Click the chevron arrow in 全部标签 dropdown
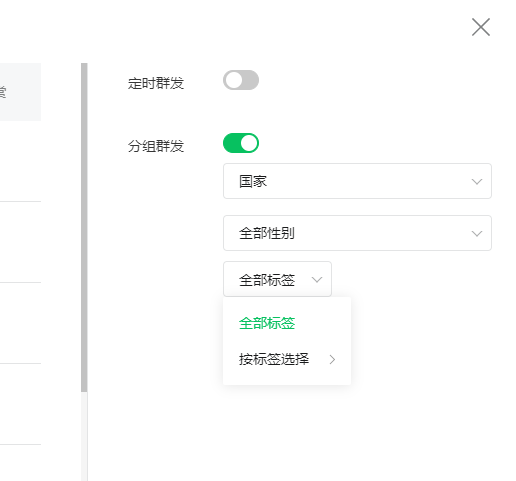Screen dimensions: 516x481 (x=317, y=280)
